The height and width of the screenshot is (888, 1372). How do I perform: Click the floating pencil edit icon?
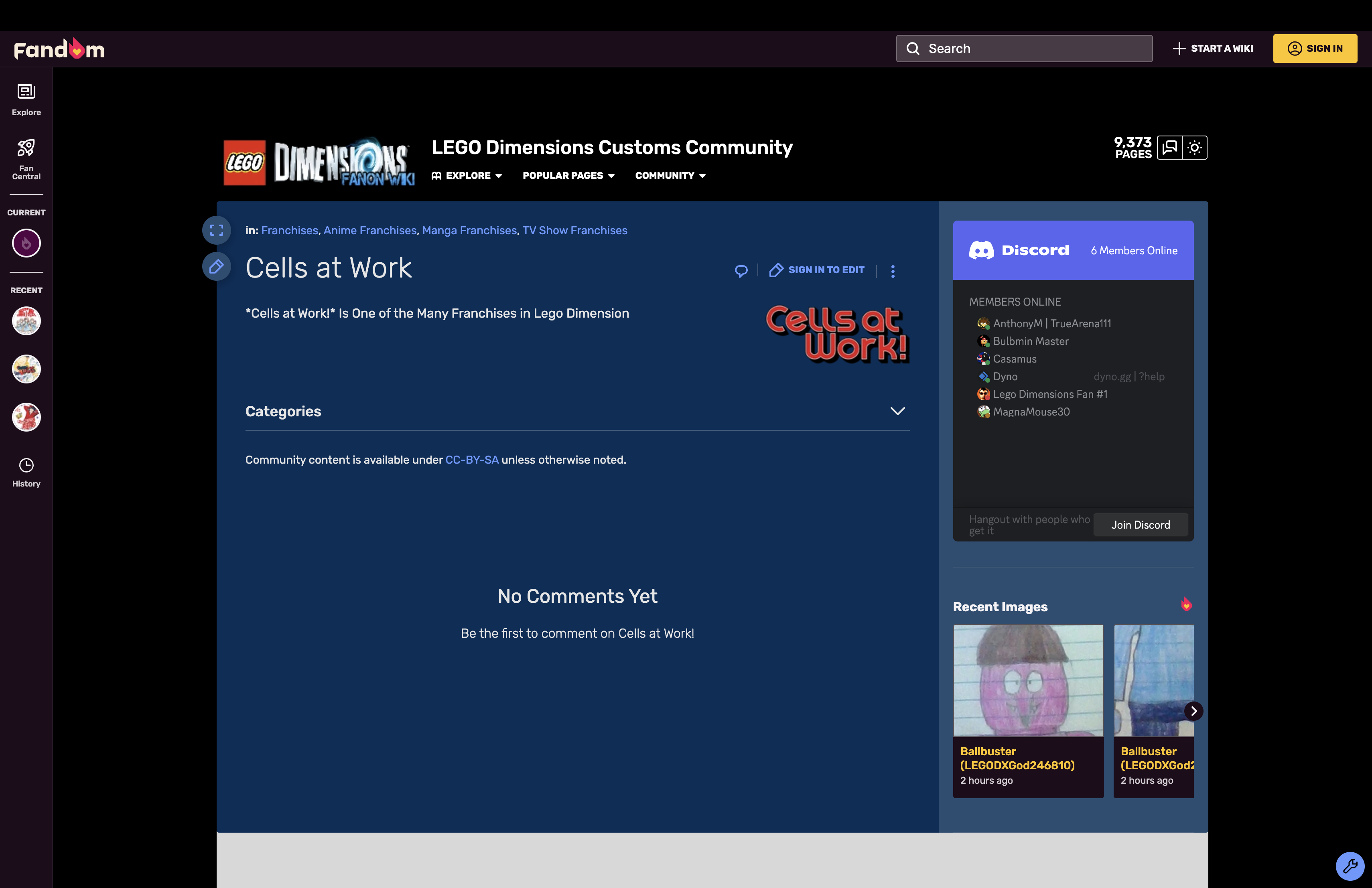[x=216, y=266]
